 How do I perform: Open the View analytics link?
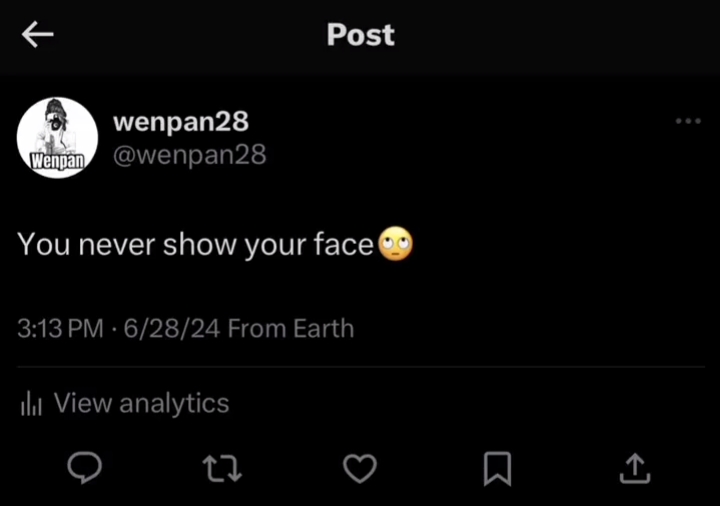(141, 403)
